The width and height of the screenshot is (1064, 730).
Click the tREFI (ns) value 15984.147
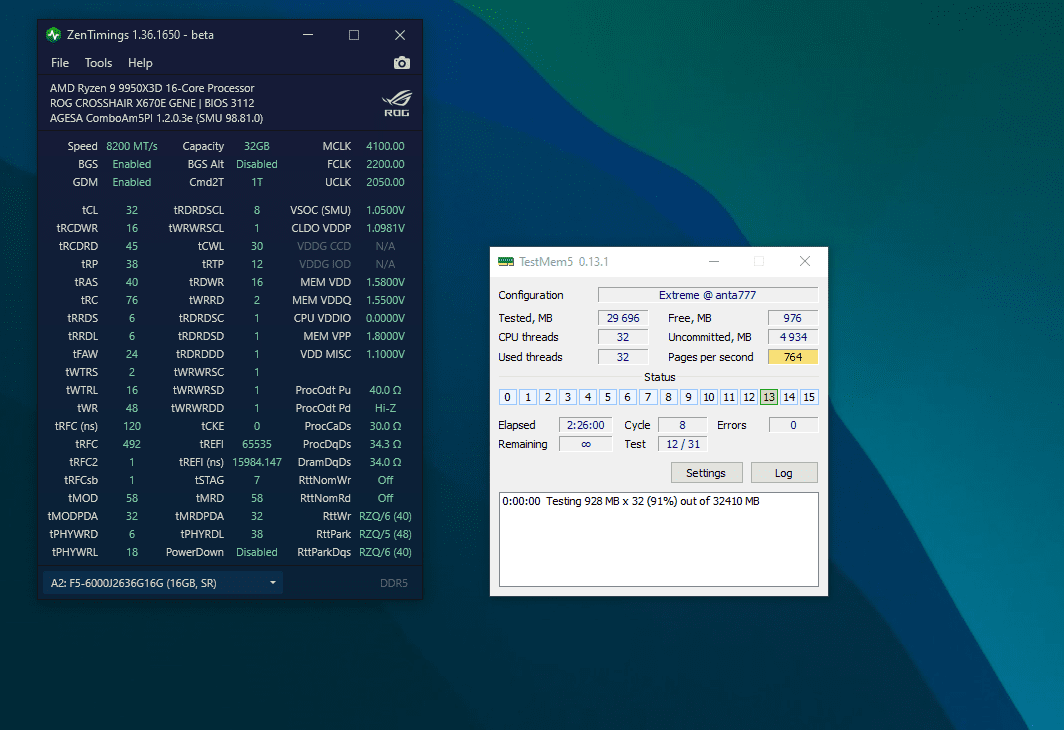point(256,462)
